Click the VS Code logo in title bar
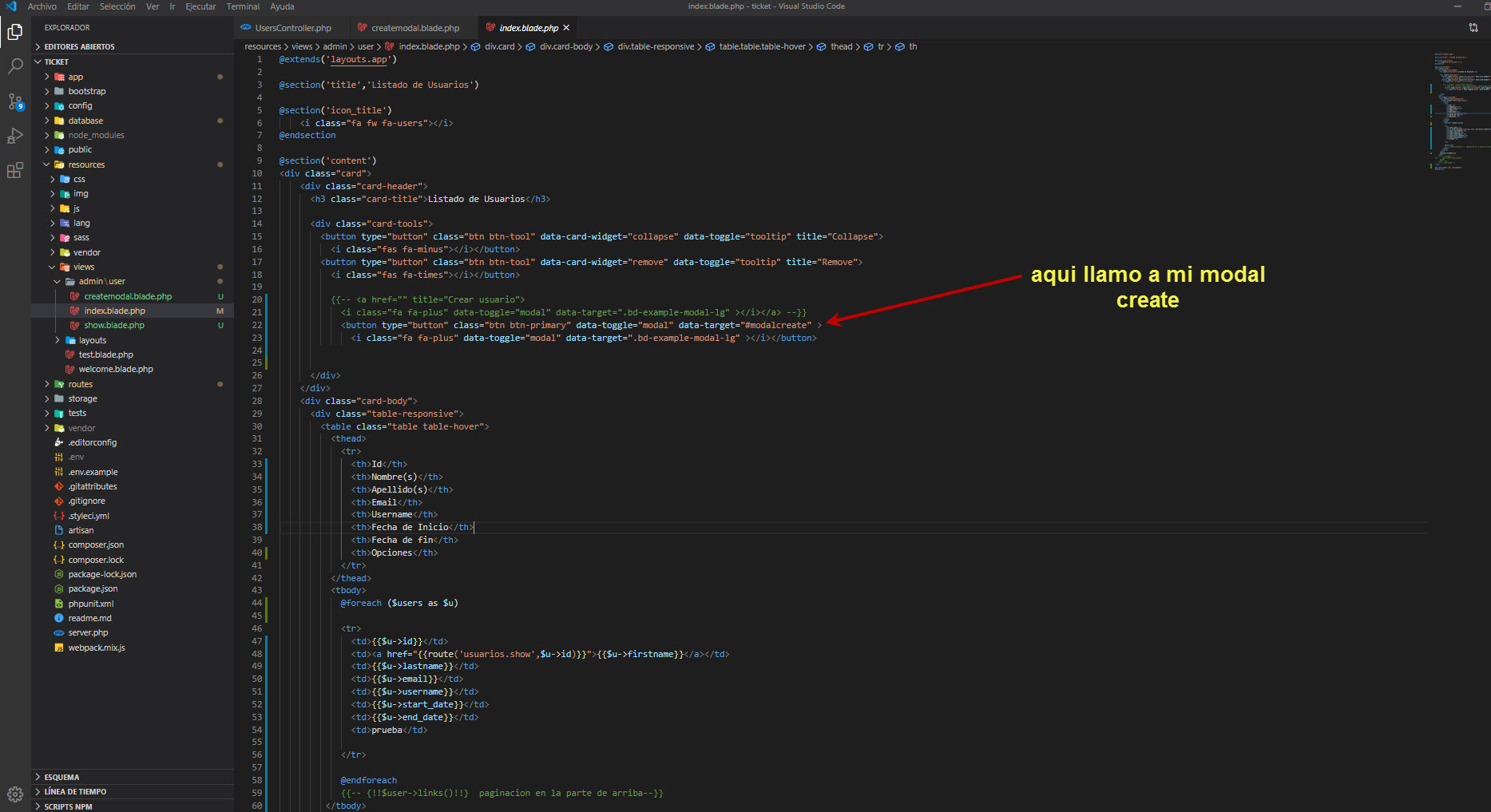The width and height of the screenshot is (1491, 812). [10, 6]
